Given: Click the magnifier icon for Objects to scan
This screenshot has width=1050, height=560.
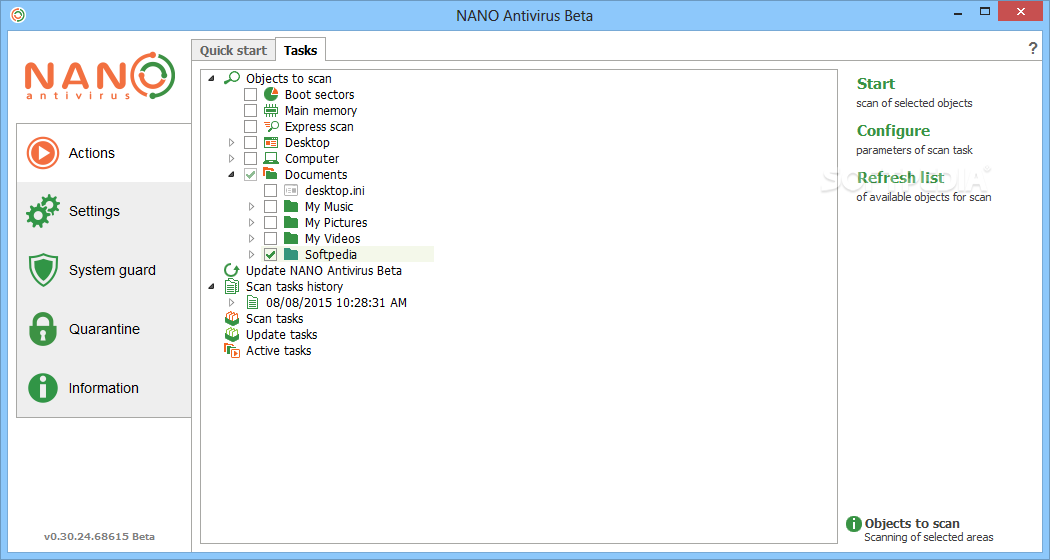Looking at the screenshot, I should [232, 78].
